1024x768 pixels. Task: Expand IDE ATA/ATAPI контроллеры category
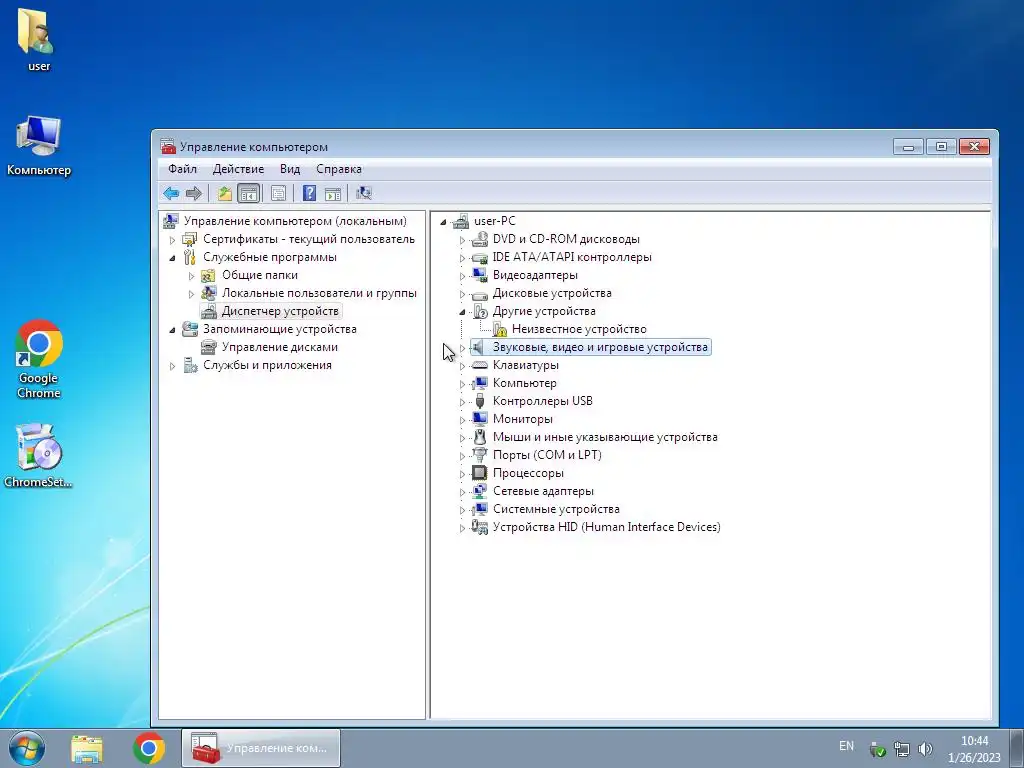click(462, 258)
